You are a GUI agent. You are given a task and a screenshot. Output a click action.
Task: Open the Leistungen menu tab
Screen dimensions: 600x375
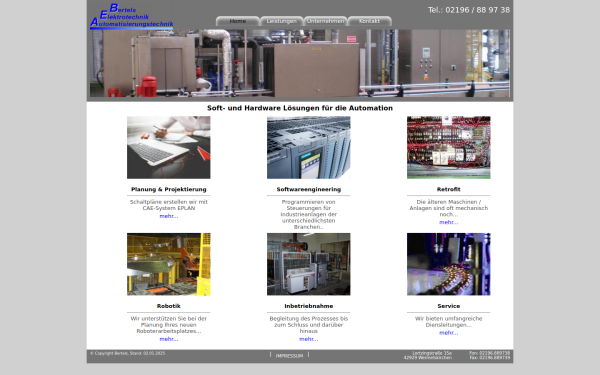(282, 21)
